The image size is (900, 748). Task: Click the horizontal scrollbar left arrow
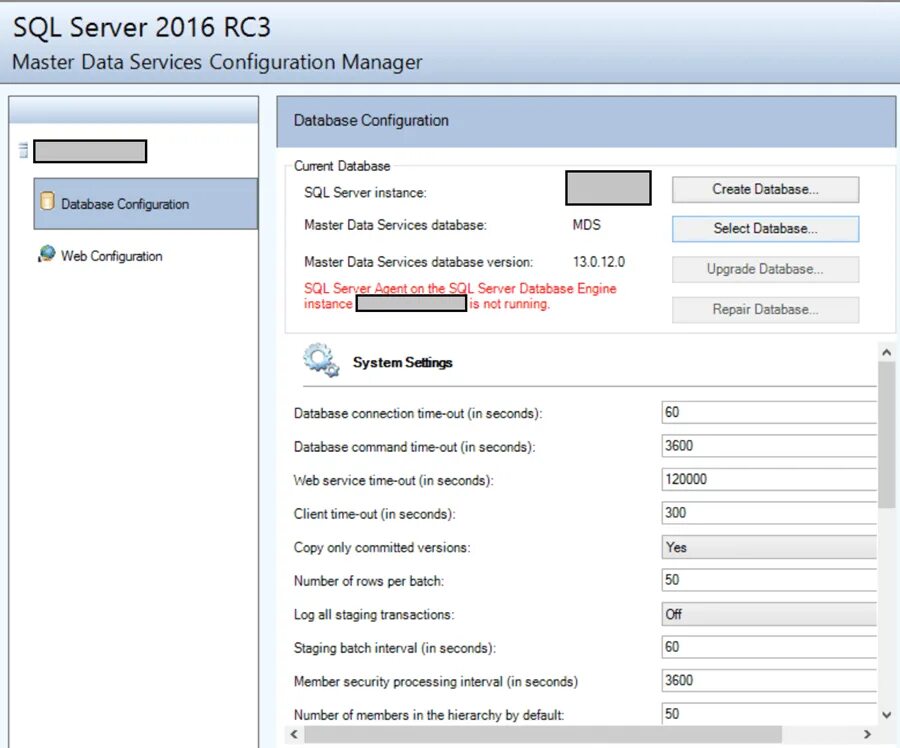(294, 734)
